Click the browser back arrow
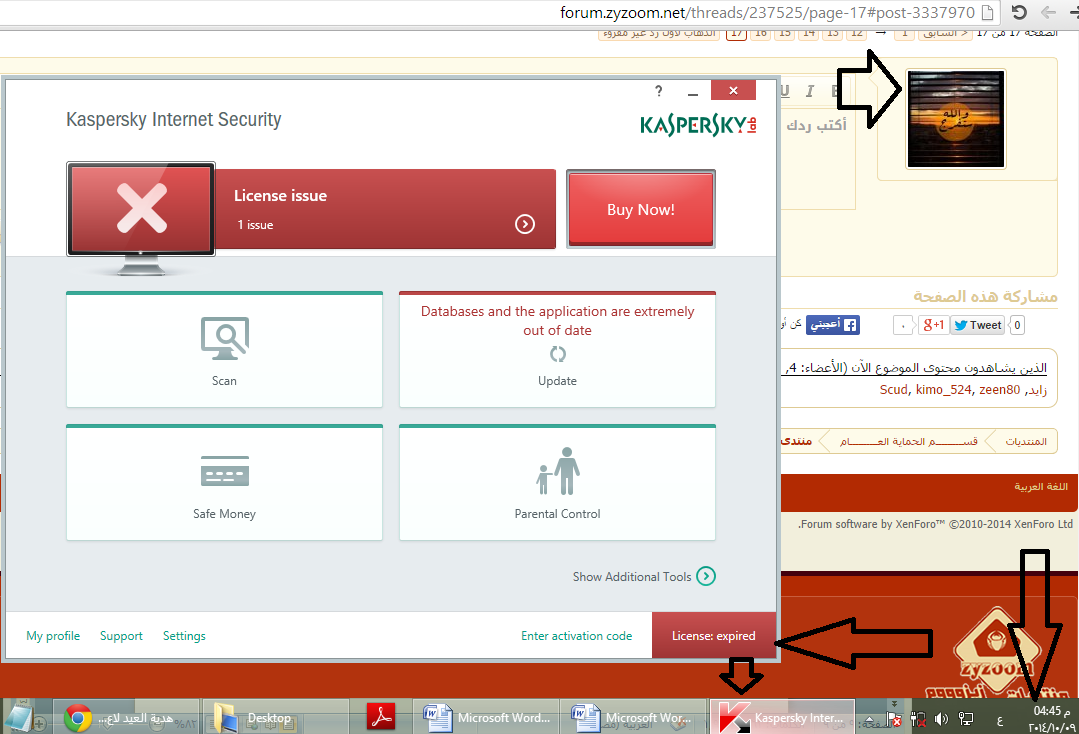 tap(1048, 12)
